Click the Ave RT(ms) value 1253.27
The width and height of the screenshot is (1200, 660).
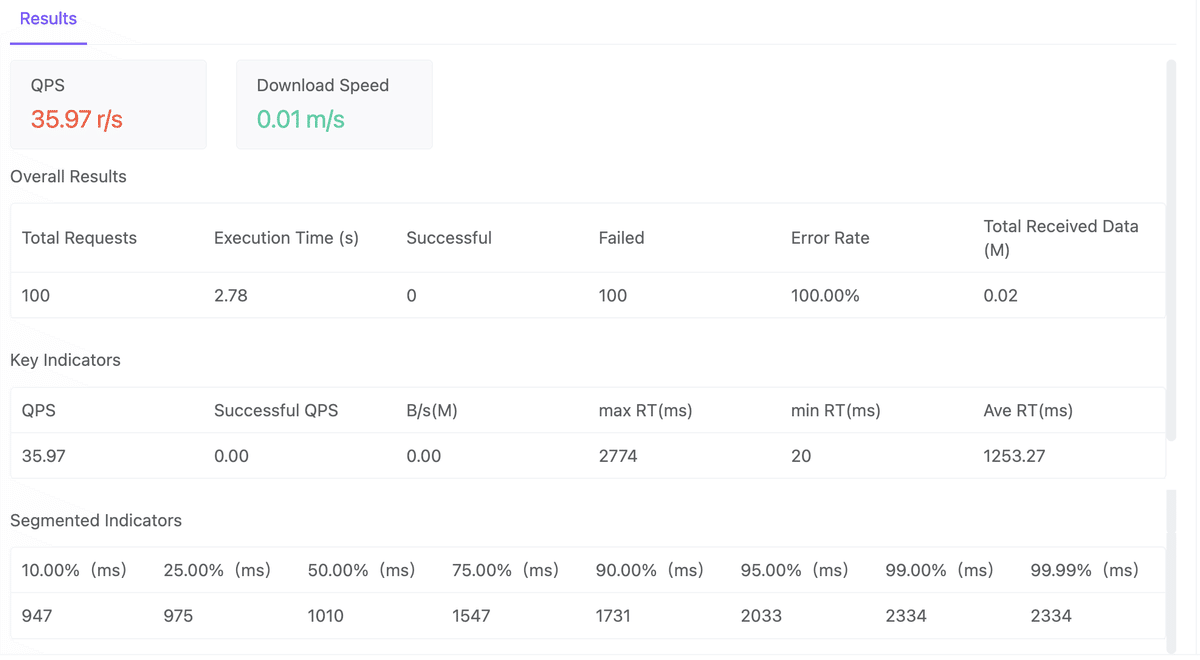(1014, 456)
